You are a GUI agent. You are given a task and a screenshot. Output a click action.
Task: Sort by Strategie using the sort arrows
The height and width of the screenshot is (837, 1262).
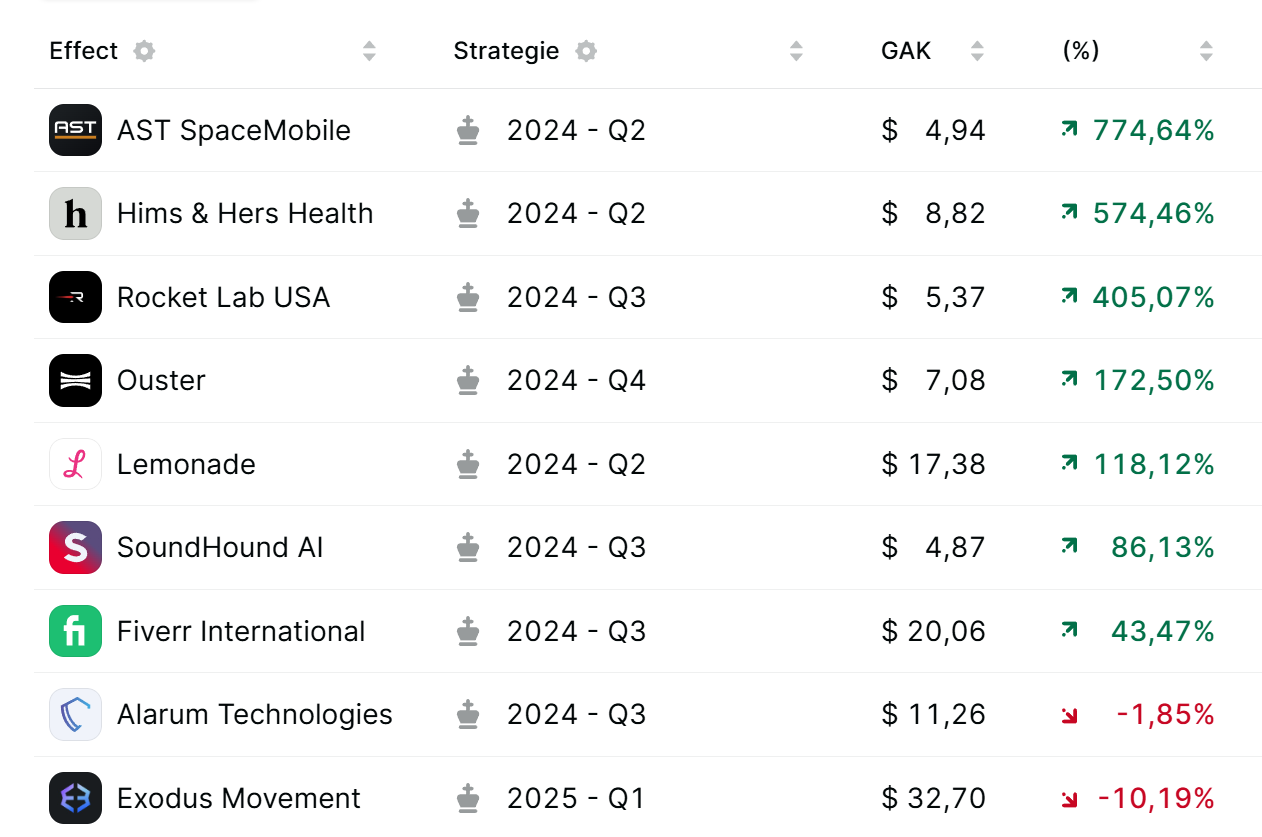coord(796,51)
